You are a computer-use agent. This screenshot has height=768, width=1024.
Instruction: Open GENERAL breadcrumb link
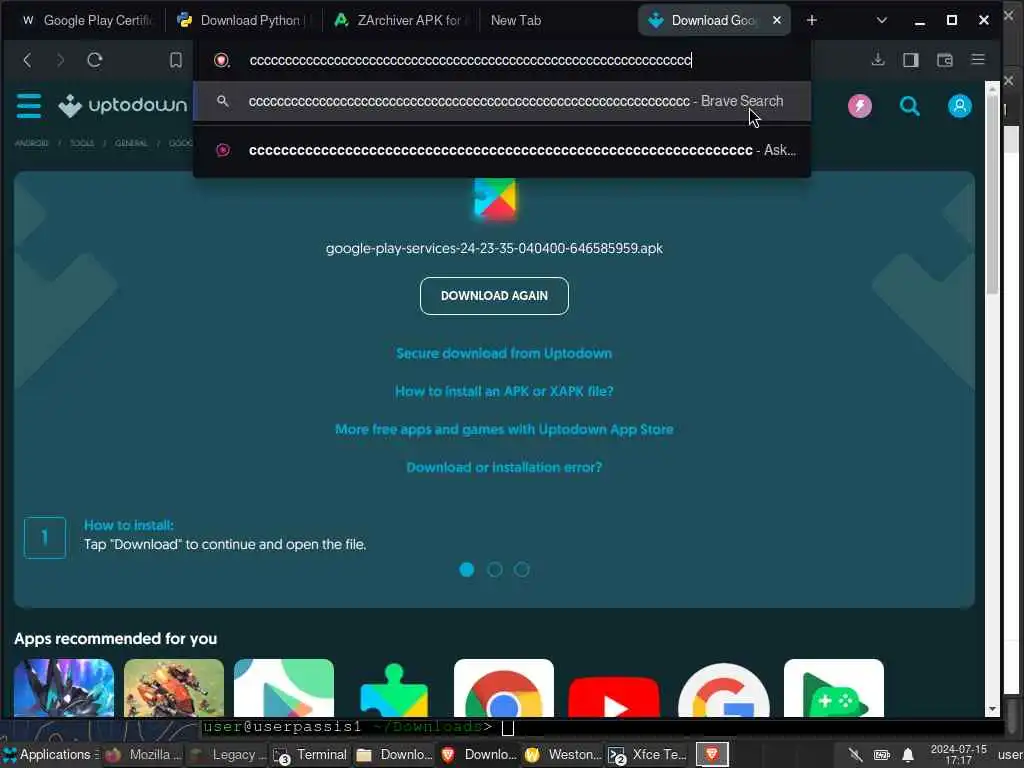pos(131,143)
